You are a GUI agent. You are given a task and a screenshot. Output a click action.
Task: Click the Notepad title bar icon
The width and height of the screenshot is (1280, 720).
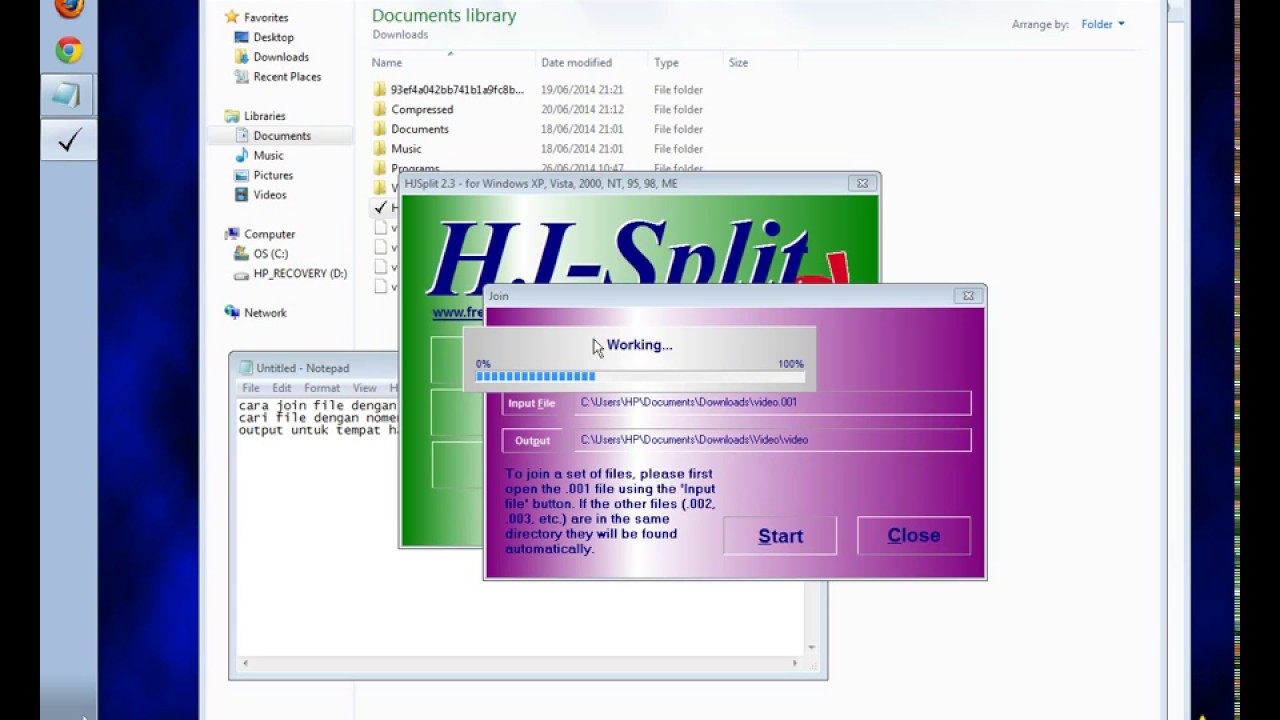coord(245,368)
